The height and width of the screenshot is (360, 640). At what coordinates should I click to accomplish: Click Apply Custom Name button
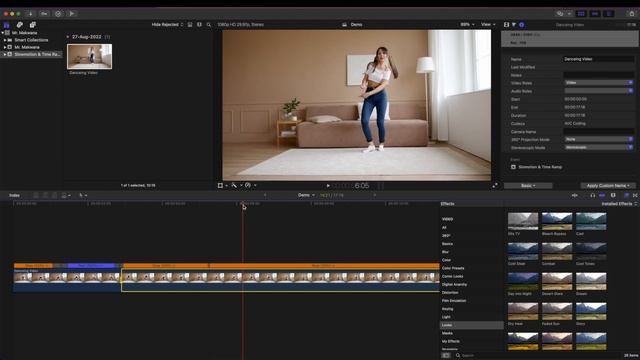click(608, 186)
